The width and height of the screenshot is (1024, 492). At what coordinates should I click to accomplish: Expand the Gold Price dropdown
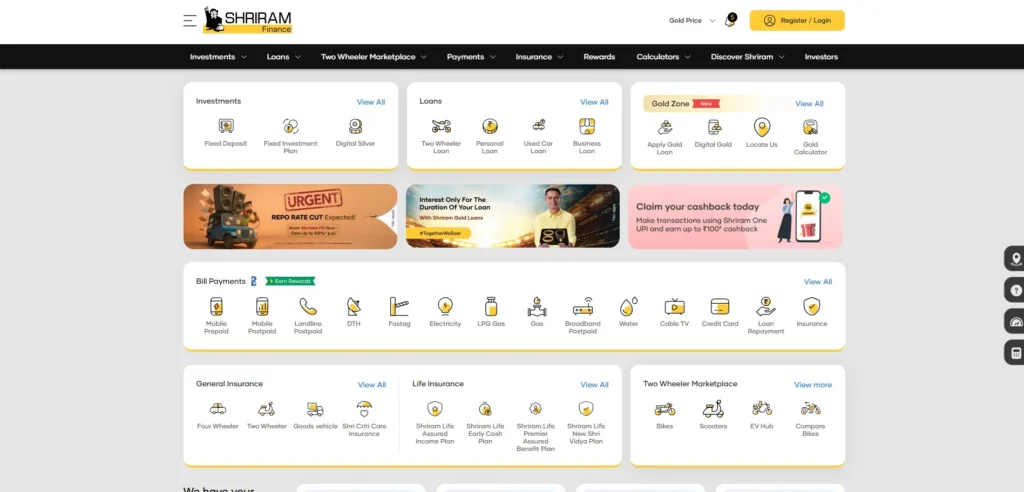tap(692, 21)
